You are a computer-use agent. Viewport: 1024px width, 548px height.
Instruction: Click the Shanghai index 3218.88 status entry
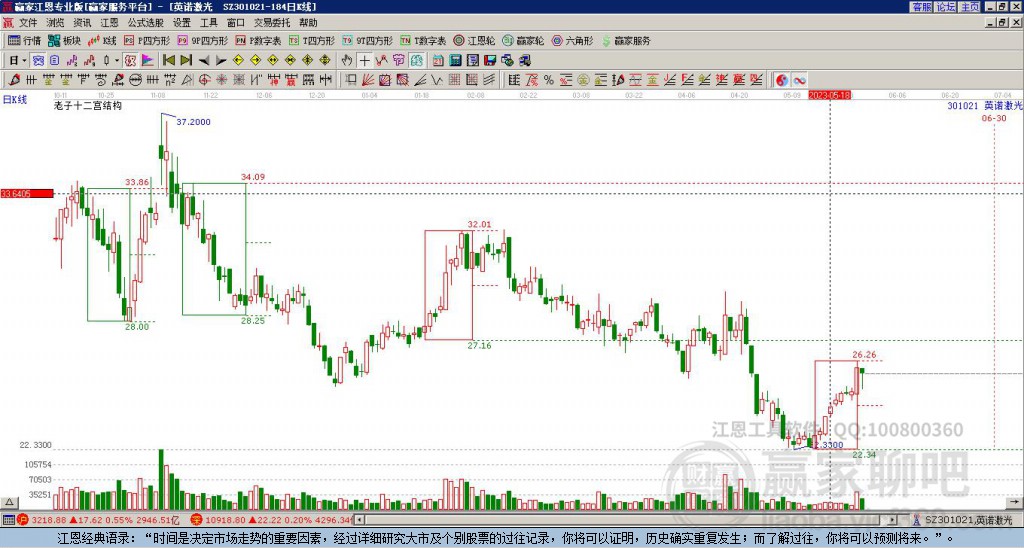[x=100, y=521]
